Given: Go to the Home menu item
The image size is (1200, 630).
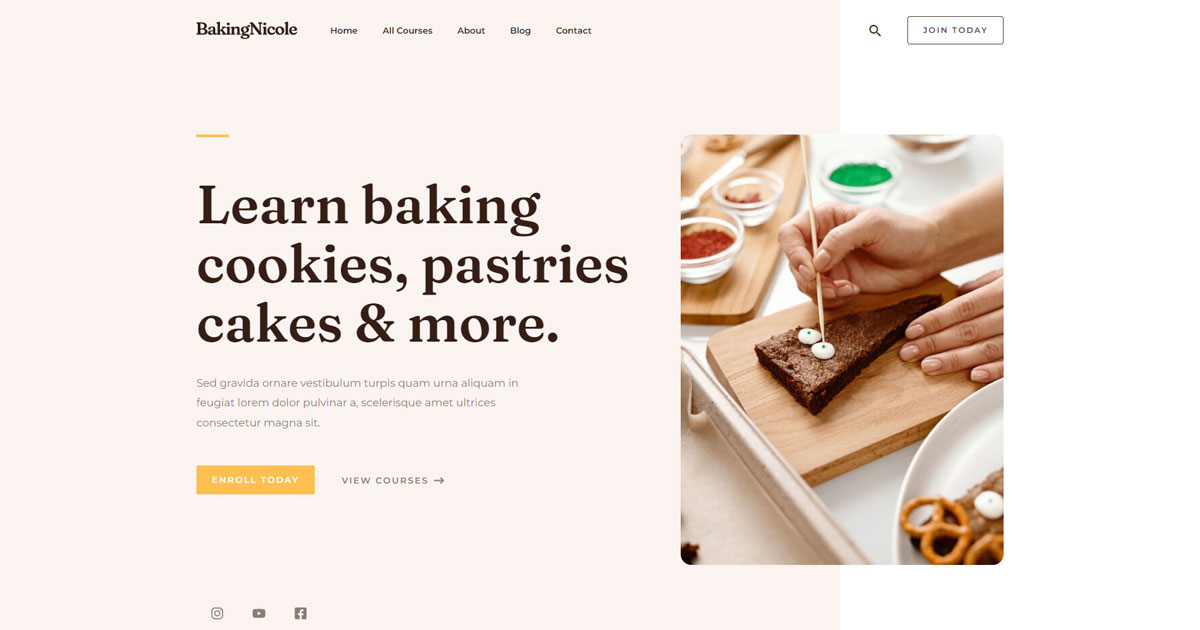Looking at the screenshot, I should pyautogui.click(x=344, y=31).
